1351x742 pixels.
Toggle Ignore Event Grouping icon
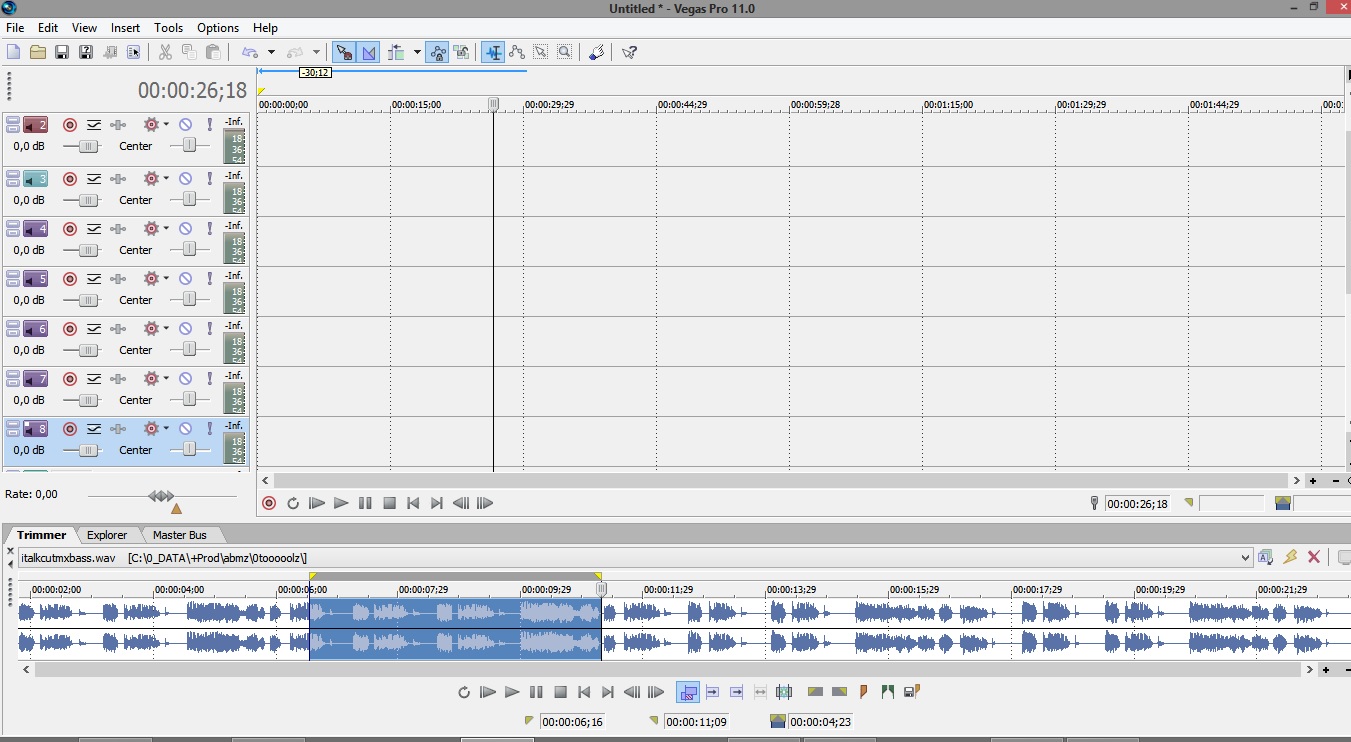coord(461,52)
